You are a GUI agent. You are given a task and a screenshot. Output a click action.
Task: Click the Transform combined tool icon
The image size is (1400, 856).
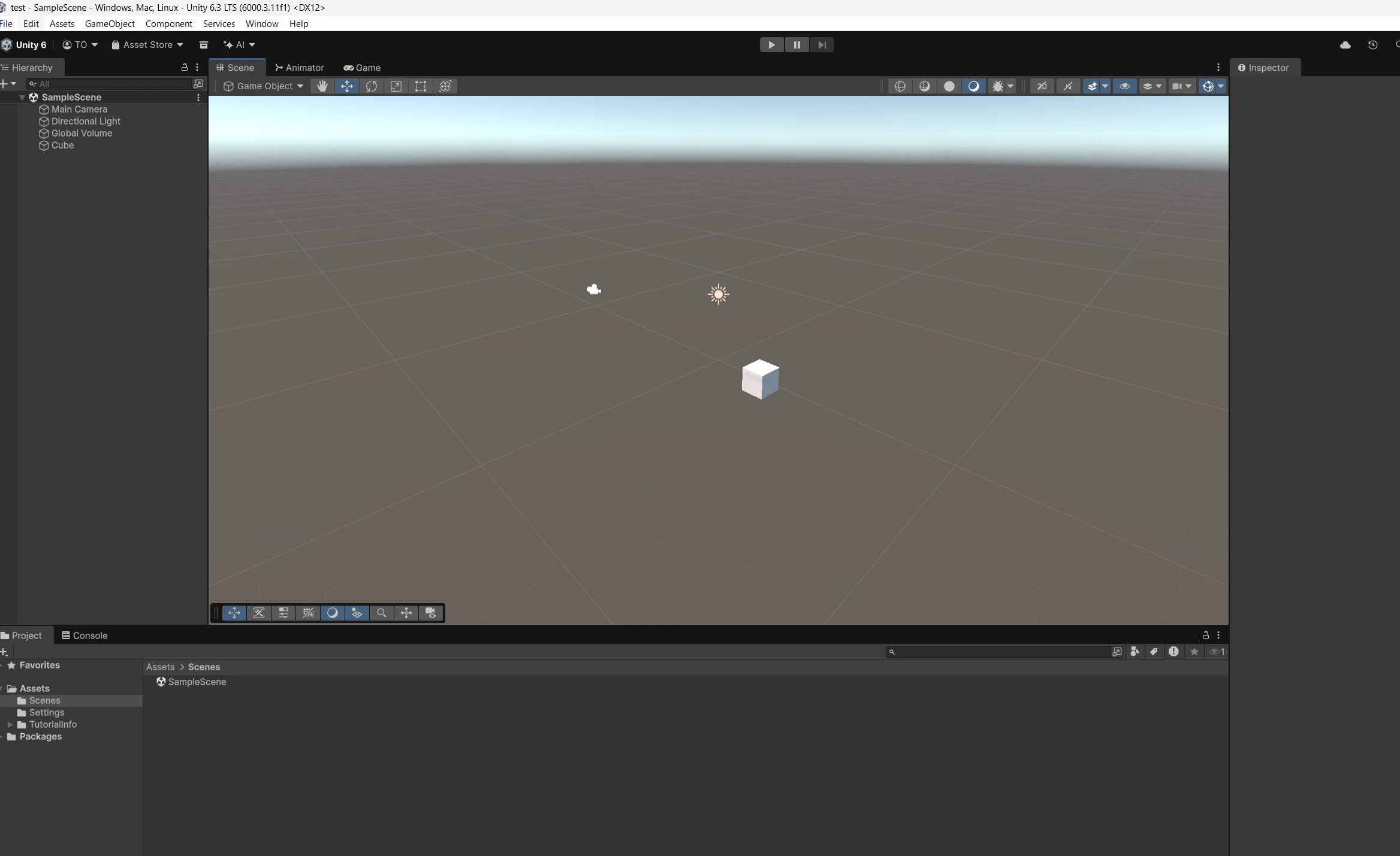445,86
